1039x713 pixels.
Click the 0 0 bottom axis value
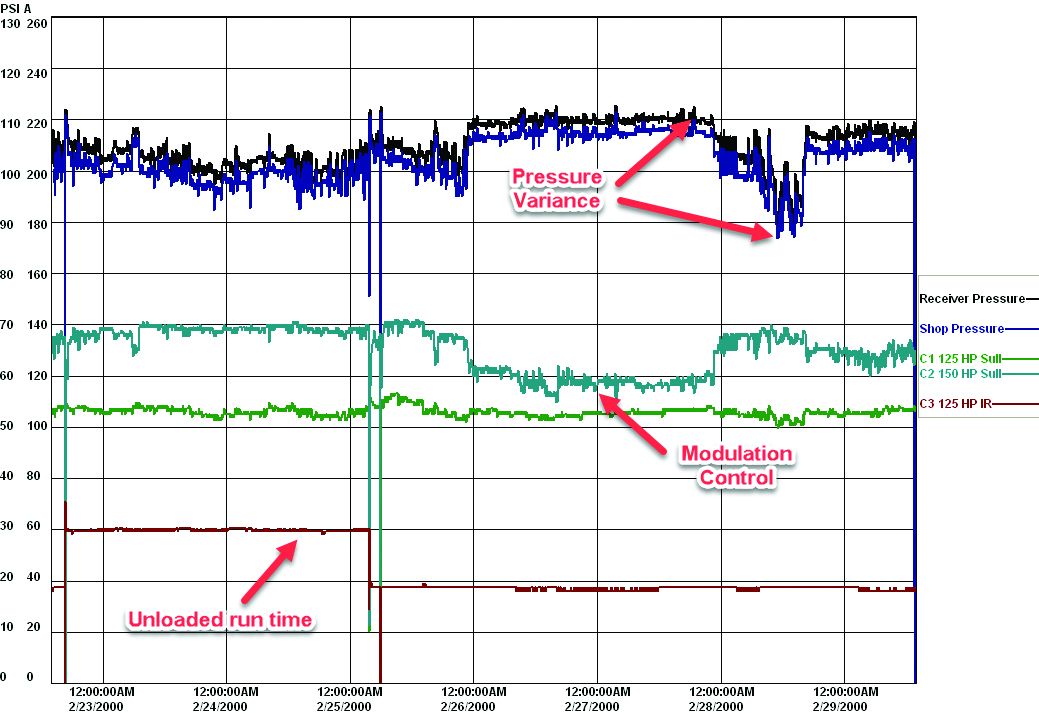17,677
